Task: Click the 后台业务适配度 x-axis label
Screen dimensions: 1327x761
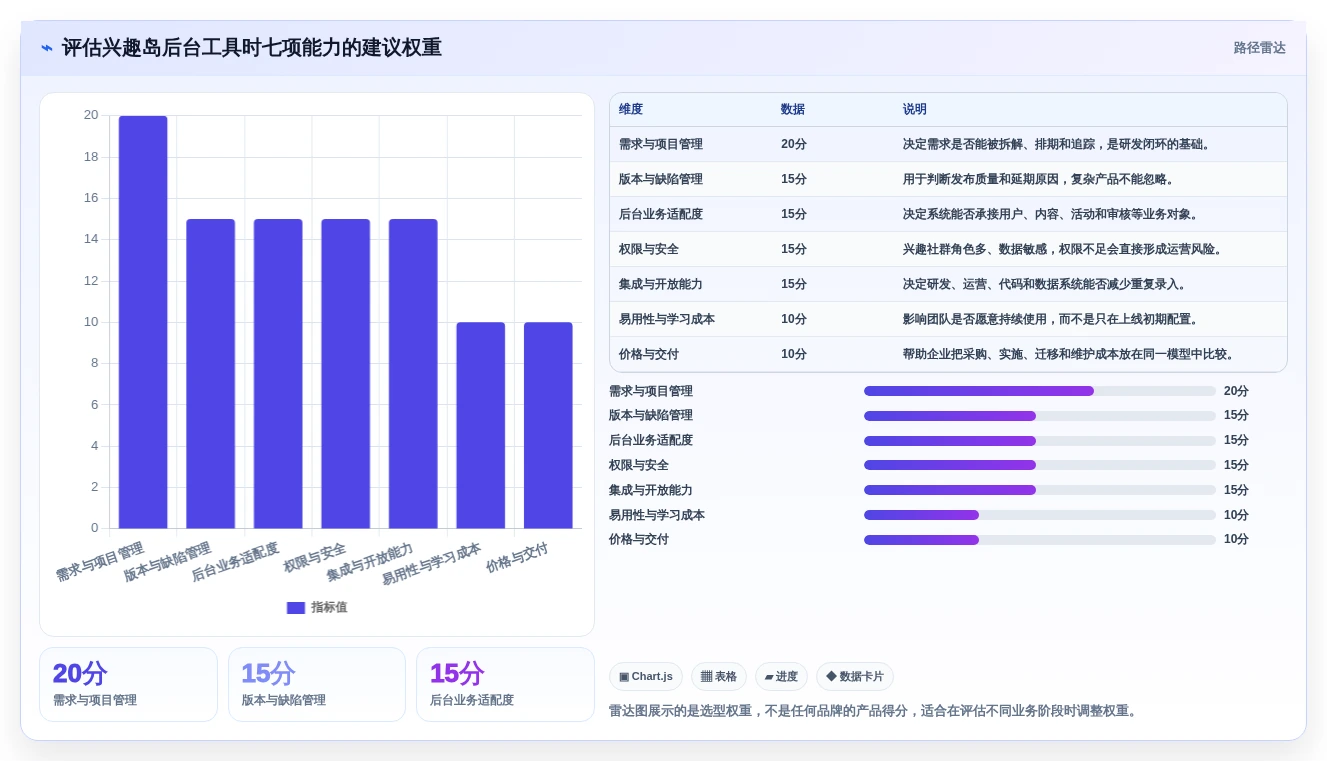Action: (235, 562)
